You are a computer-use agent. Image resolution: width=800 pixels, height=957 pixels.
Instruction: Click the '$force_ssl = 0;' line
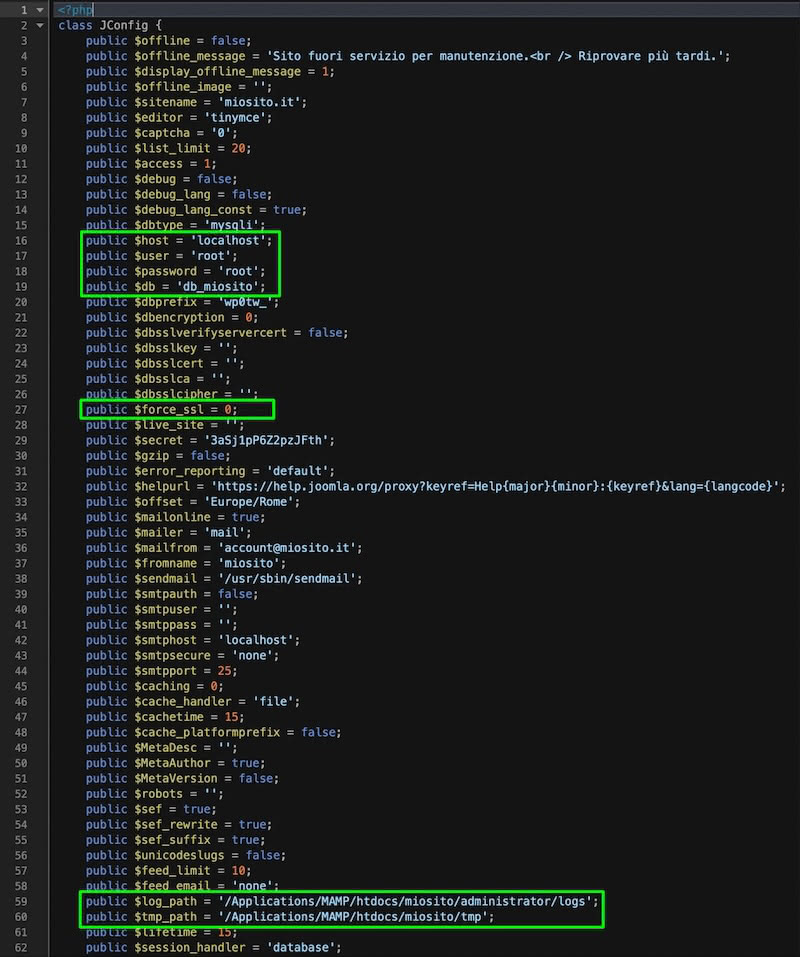coord(162,410)
